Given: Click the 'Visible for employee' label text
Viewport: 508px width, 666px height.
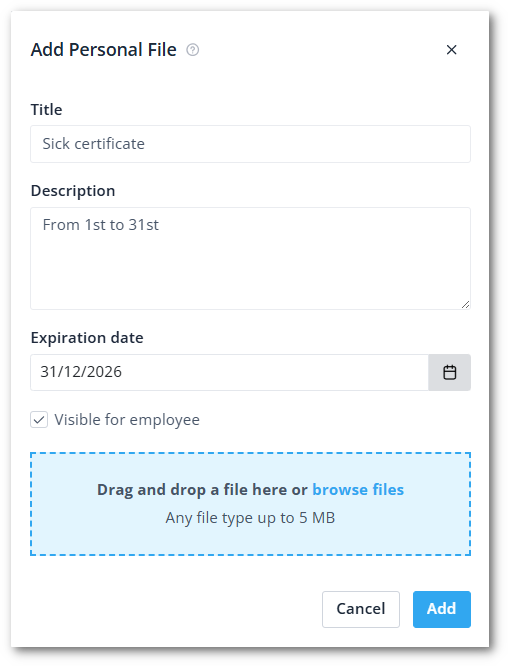Looking at the screenshot, I should click(127, 420).
